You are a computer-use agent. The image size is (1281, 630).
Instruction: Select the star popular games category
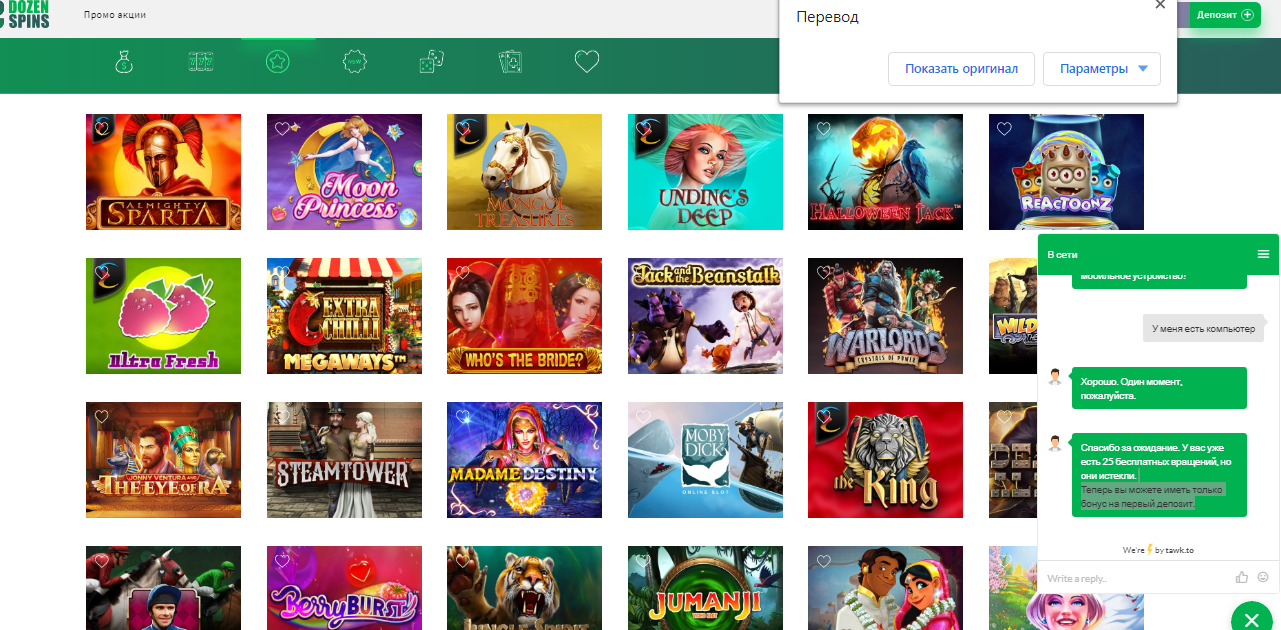tap(277, 63)
